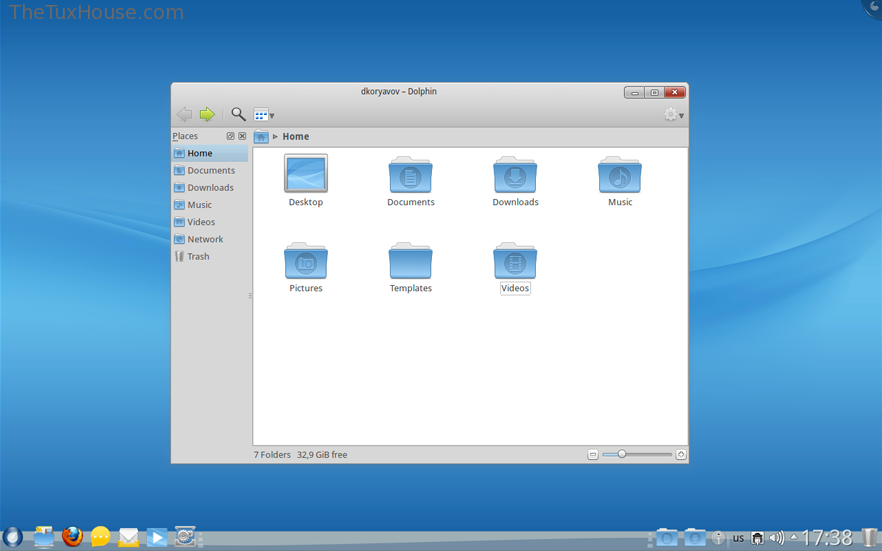
Task: Open Network from the Places sidebar
Action: point(205,240)
